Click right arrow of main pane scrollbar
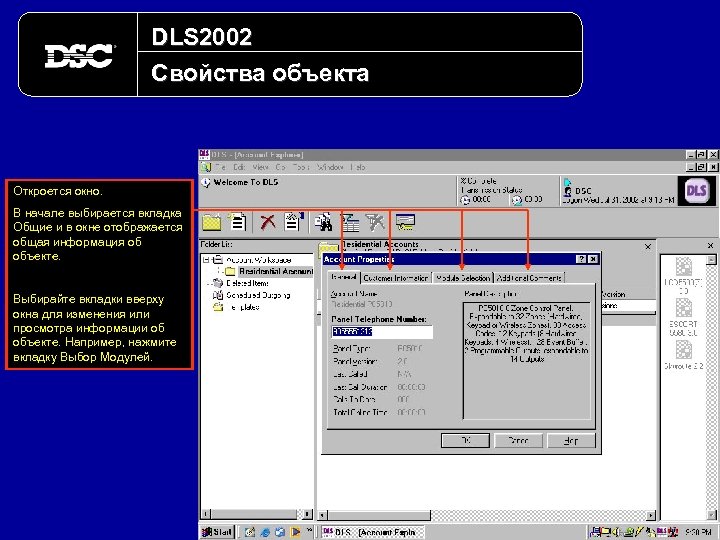The width and height of the screenshot is (720, 540). tap(650, 516)
